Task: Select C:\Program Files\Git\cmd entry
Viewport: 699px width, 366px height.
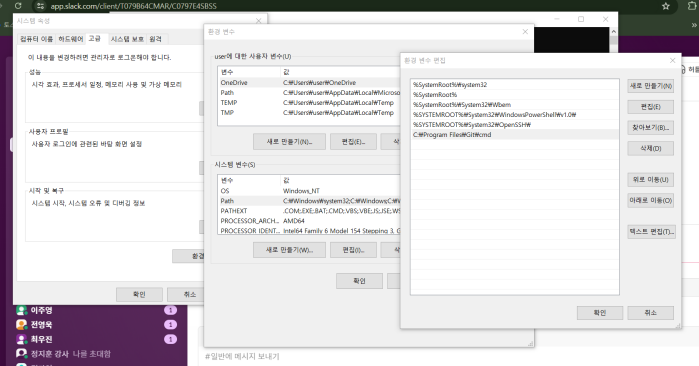Action: pos(515,135)
